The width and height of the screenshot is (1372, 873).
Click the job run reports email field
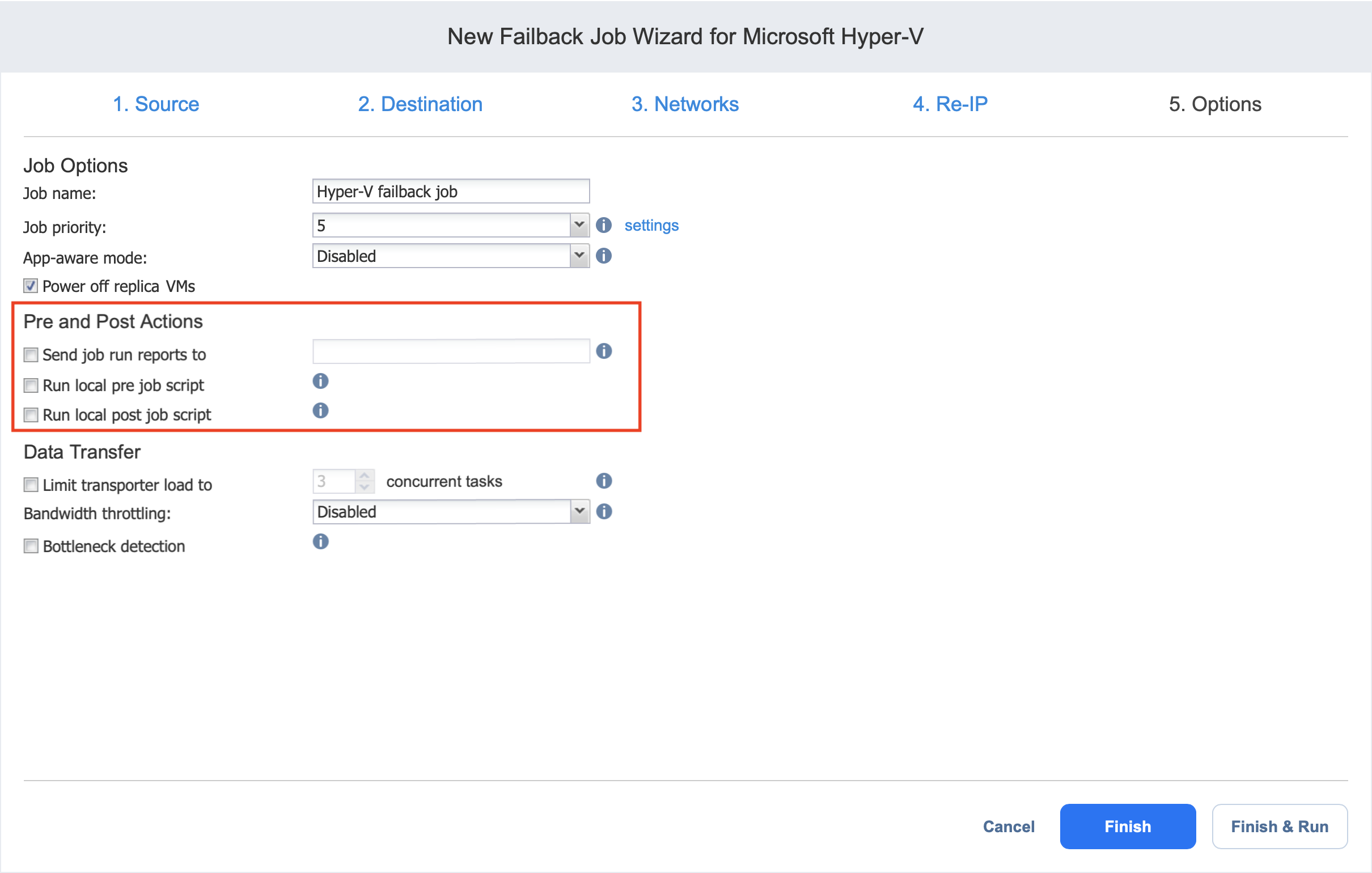tap(451, 351)
